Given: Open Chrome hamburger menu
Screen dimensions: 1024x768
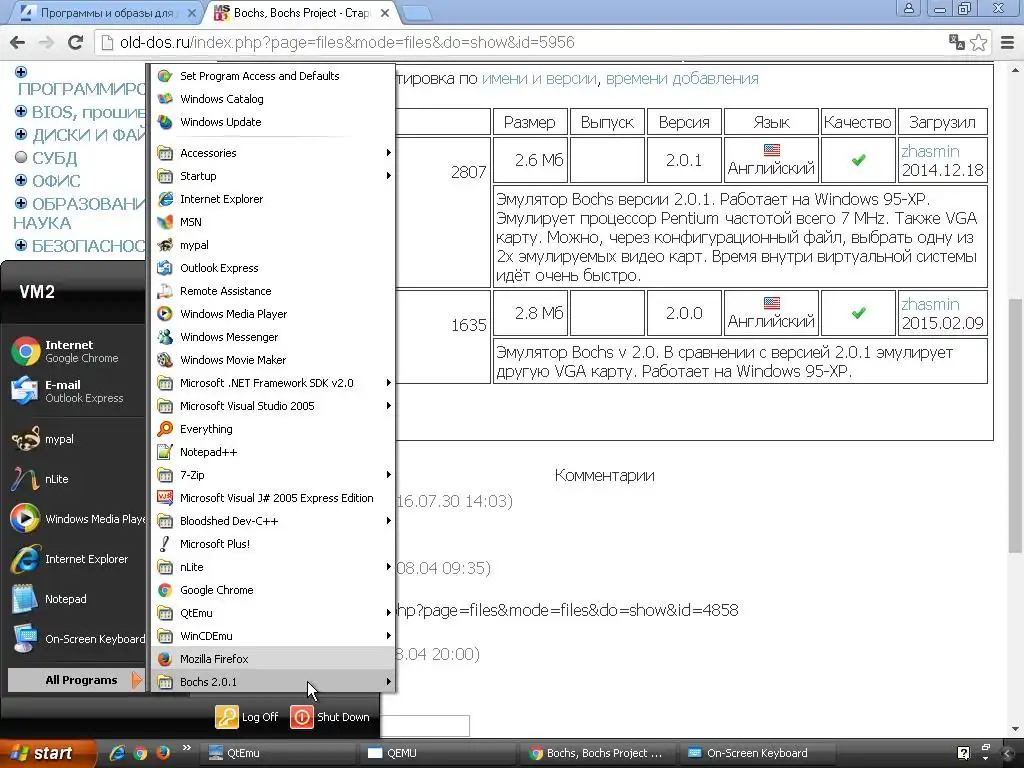Looking at the screenshot, I should tap(1008, 42).
